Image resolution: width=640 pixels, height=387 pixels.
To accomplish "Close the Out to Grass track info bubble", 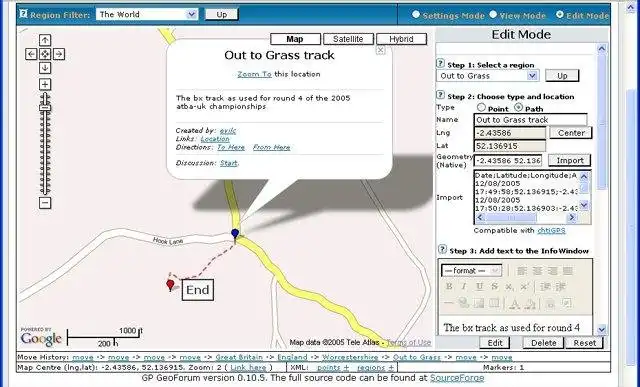I will coord(380,50).
